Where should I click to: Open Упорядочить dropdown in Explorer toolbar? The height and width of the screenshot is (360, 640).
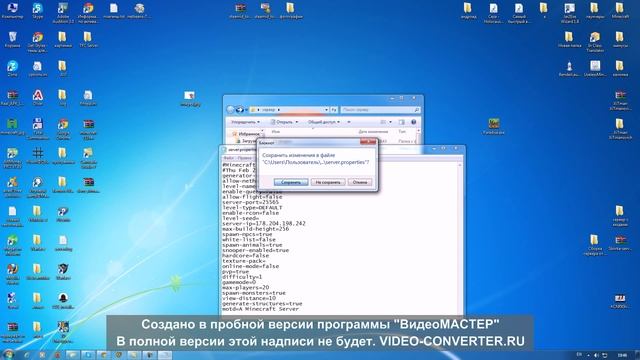point(245,122)
